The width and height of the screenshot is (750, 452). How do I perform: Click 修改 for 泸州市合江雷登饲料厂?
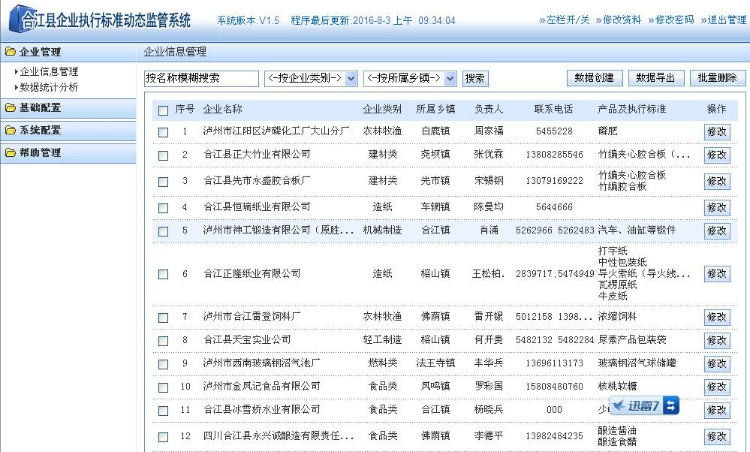717,317
